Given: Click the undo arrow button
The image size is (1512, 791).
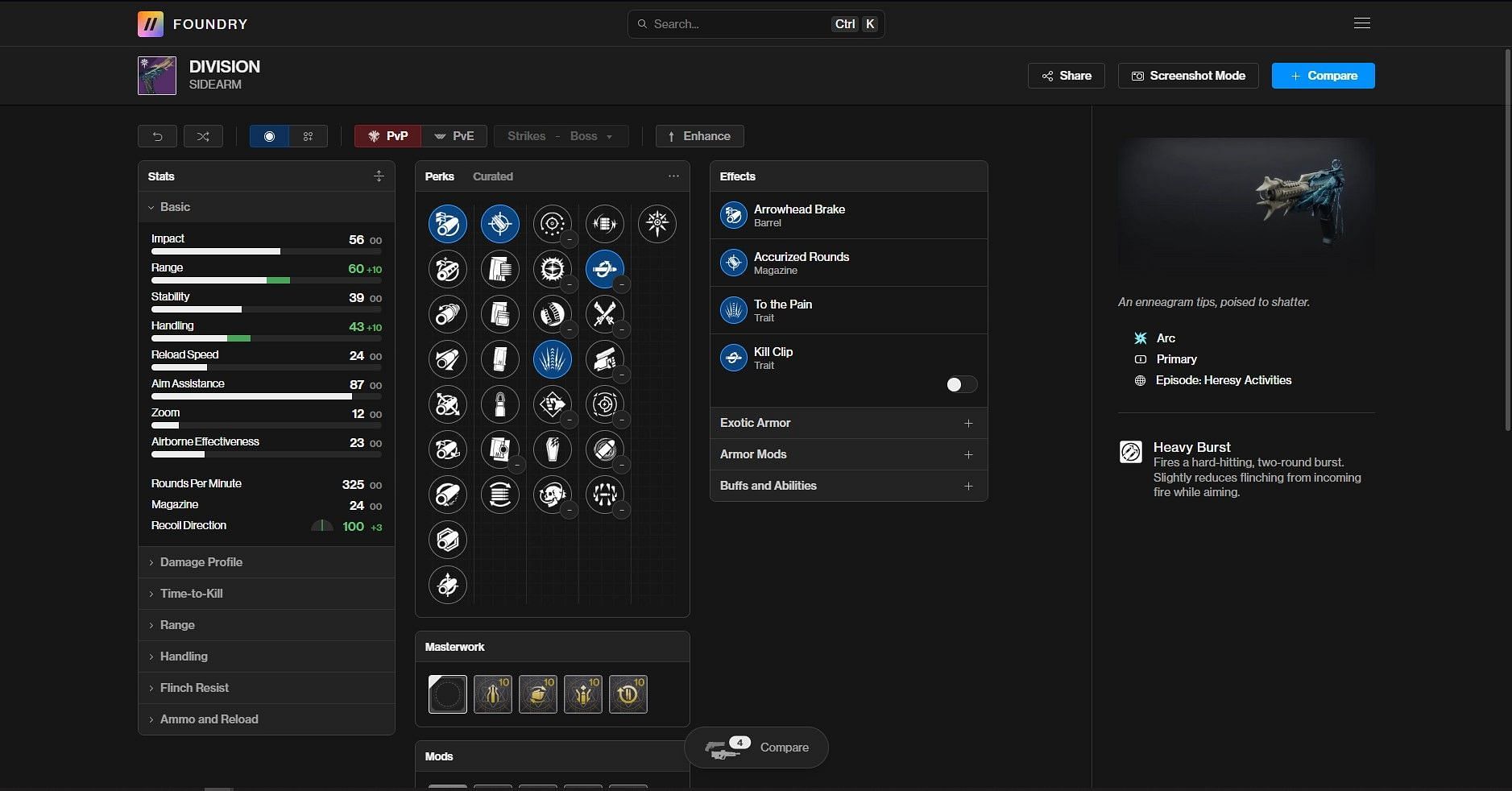Looking at the screenshot, I should [157, 136].
